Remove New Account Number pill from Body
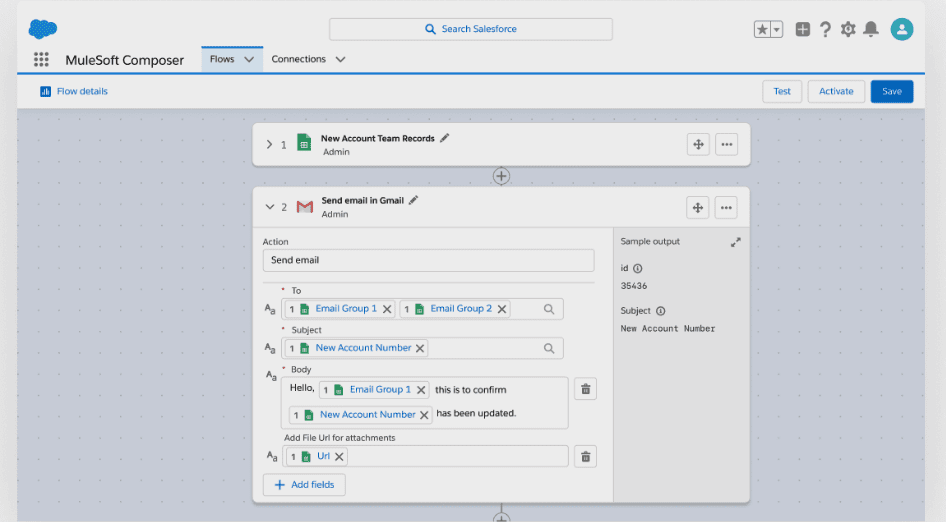946x522 pixels. click(424, 415)
